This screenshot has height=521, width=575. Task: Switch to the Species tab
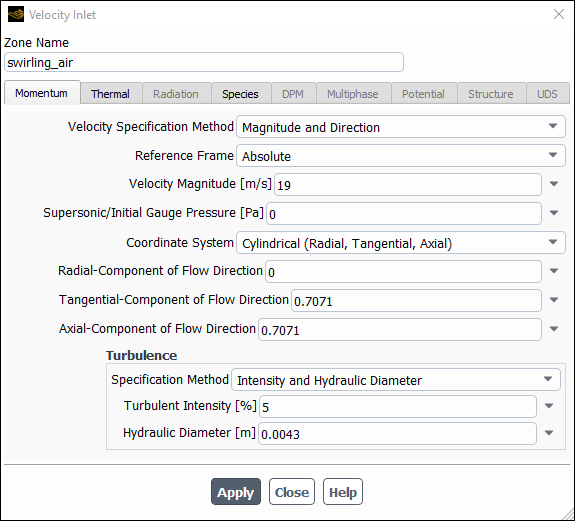point(241,94)
